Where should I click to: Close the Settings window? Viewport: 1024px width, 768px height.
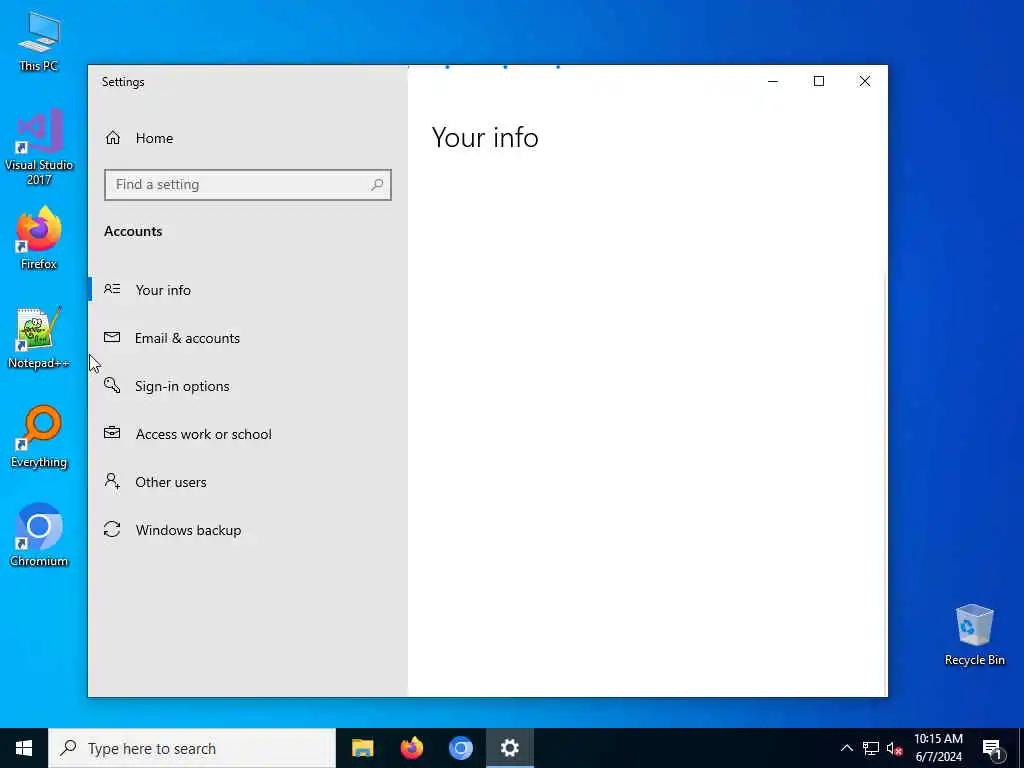pyautogui.click(x=865, y=82)
